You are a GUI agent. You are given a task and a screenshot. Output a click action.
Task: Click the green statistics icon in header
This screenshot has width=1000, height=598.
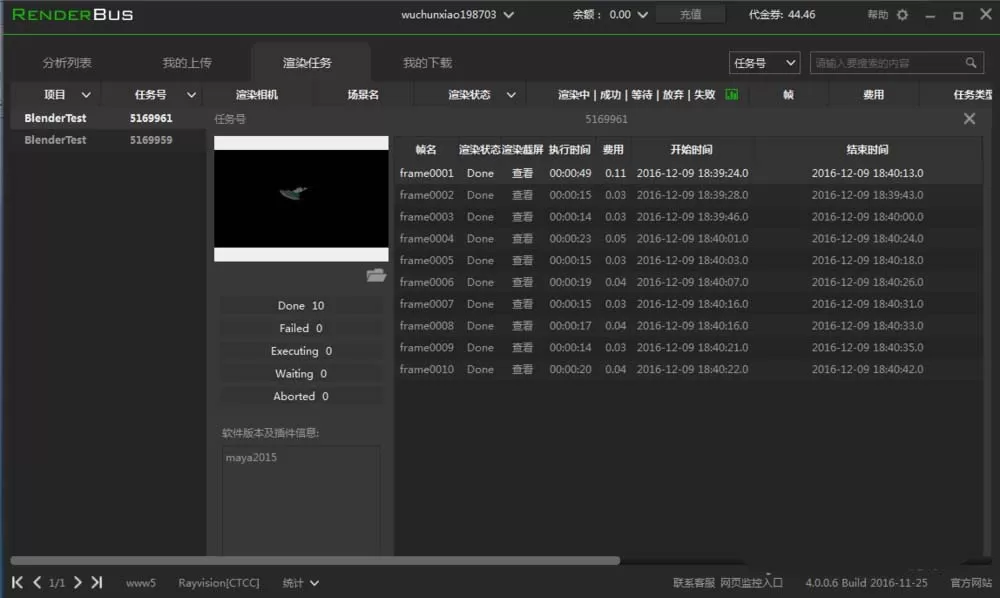(732, 94)
